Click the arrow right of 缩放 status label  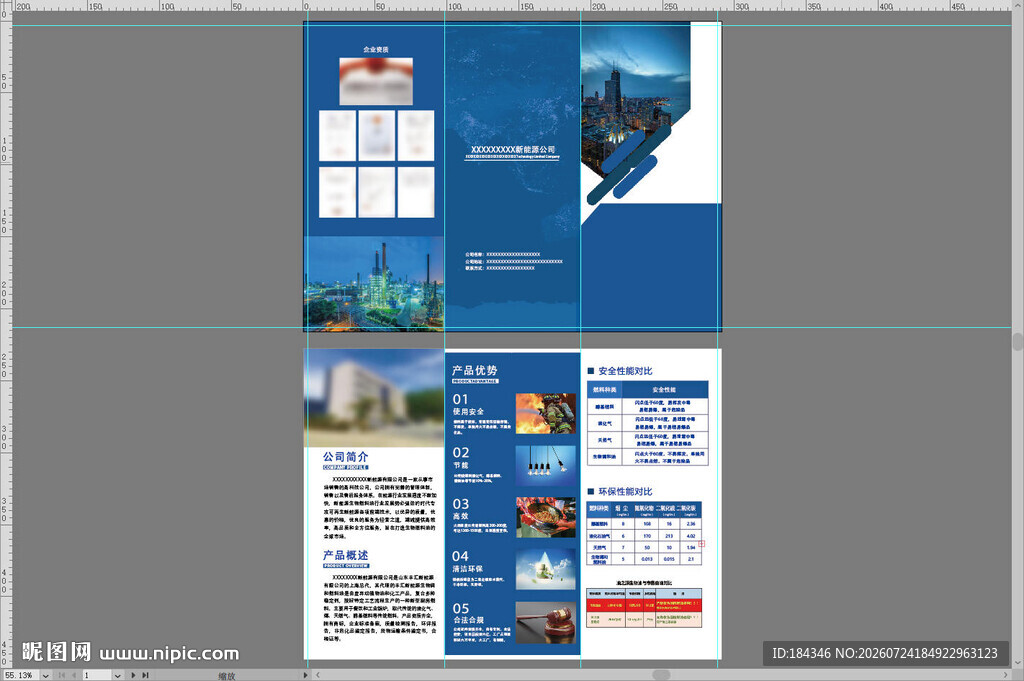point(305,675)
